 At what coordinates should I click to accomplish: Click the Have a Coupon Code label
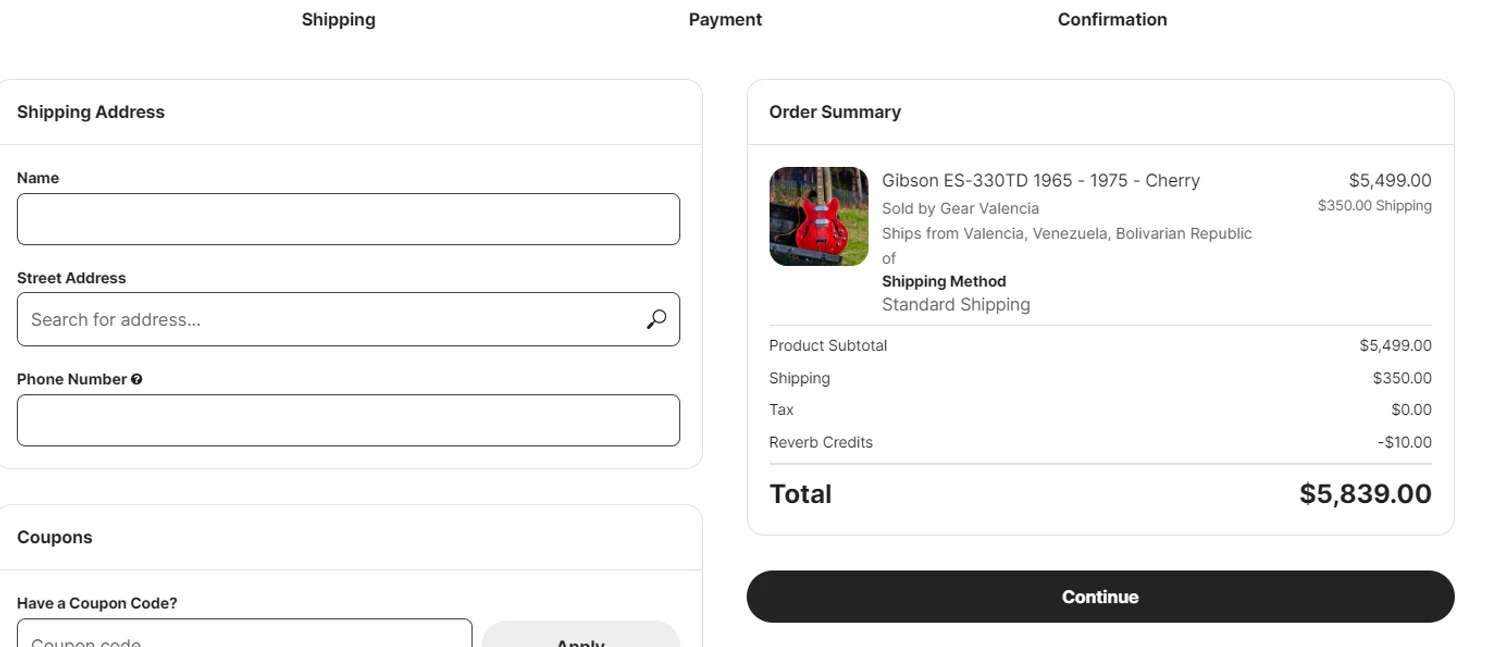97,603
